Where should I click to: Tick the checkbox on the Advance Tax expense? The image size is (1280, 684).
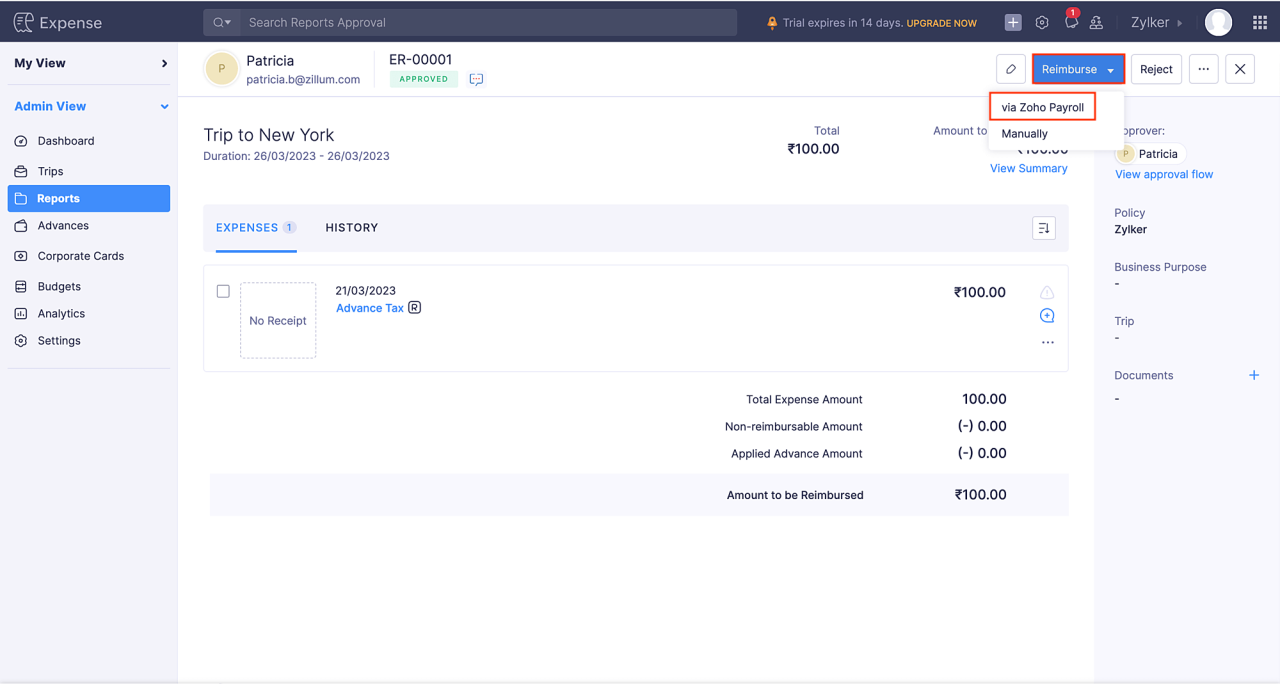(x=223, y=291)
